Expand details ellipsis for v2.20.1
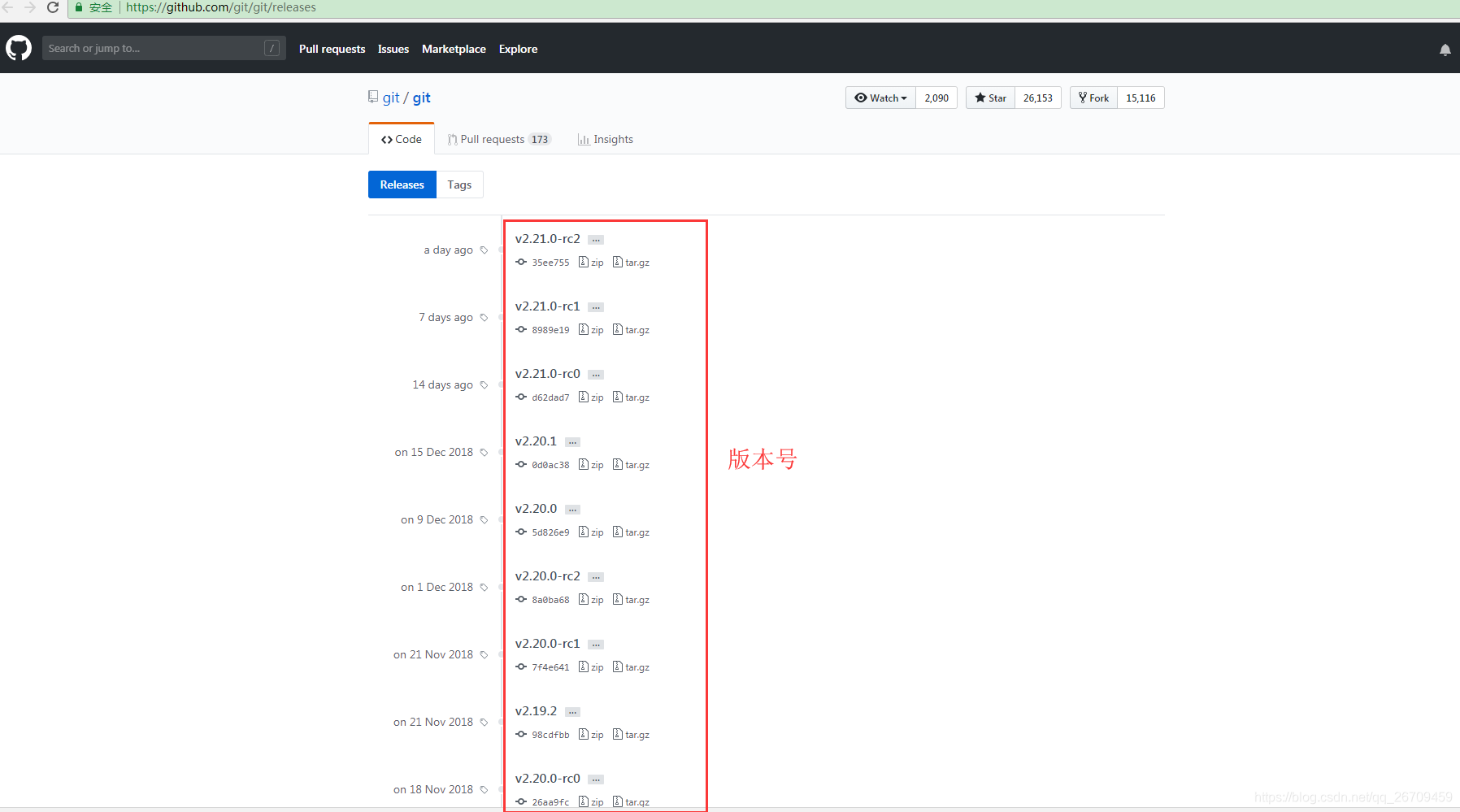This screenshot has width=1460, height=812. (572, 442)
